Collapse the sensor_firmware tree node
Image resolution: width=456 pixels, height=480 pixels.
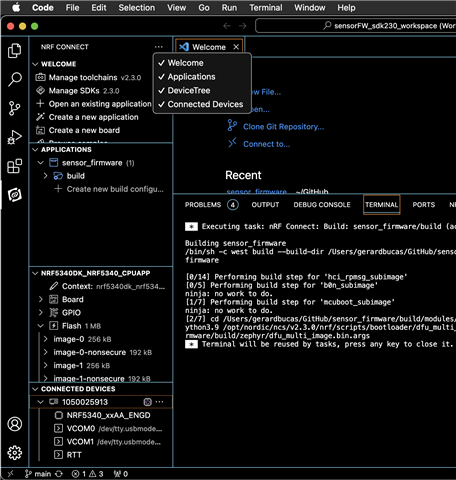(41, 162)
